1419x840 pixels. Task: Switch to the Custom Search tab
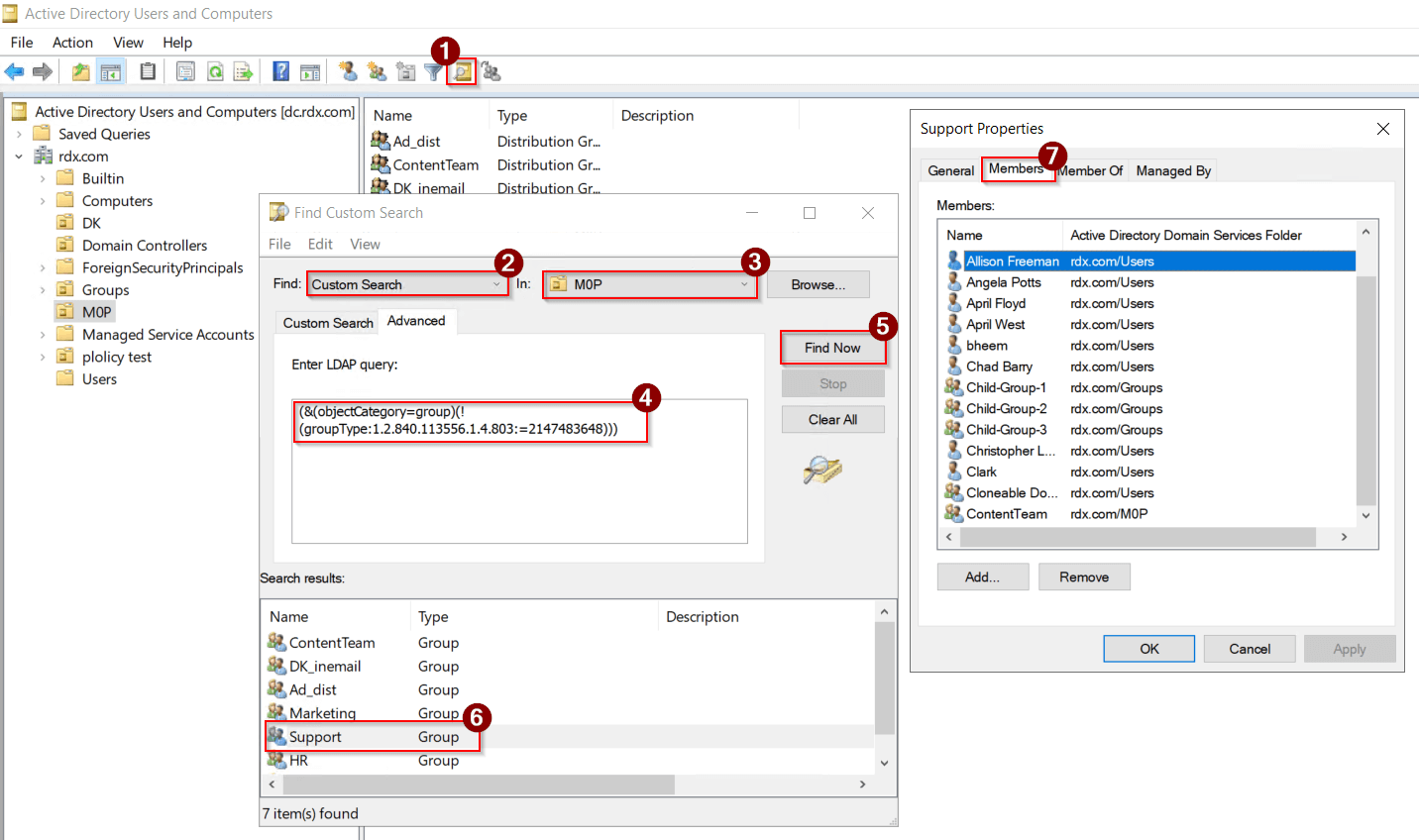pos(327,322)
